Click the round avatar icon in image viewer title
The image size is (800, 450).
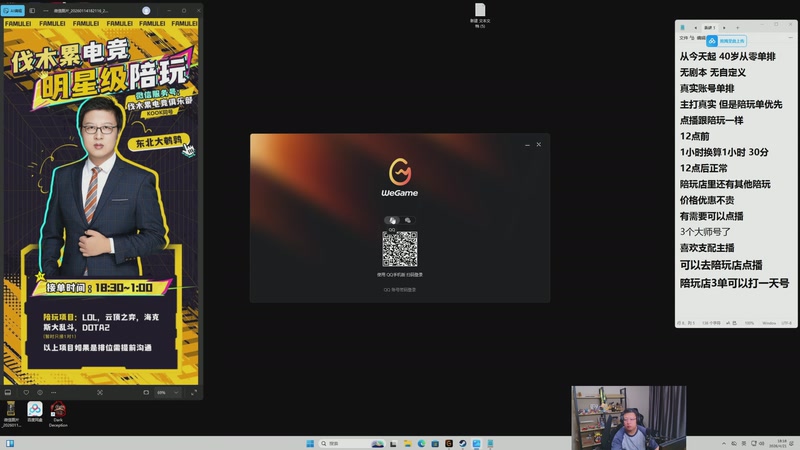tap(146, 10)
